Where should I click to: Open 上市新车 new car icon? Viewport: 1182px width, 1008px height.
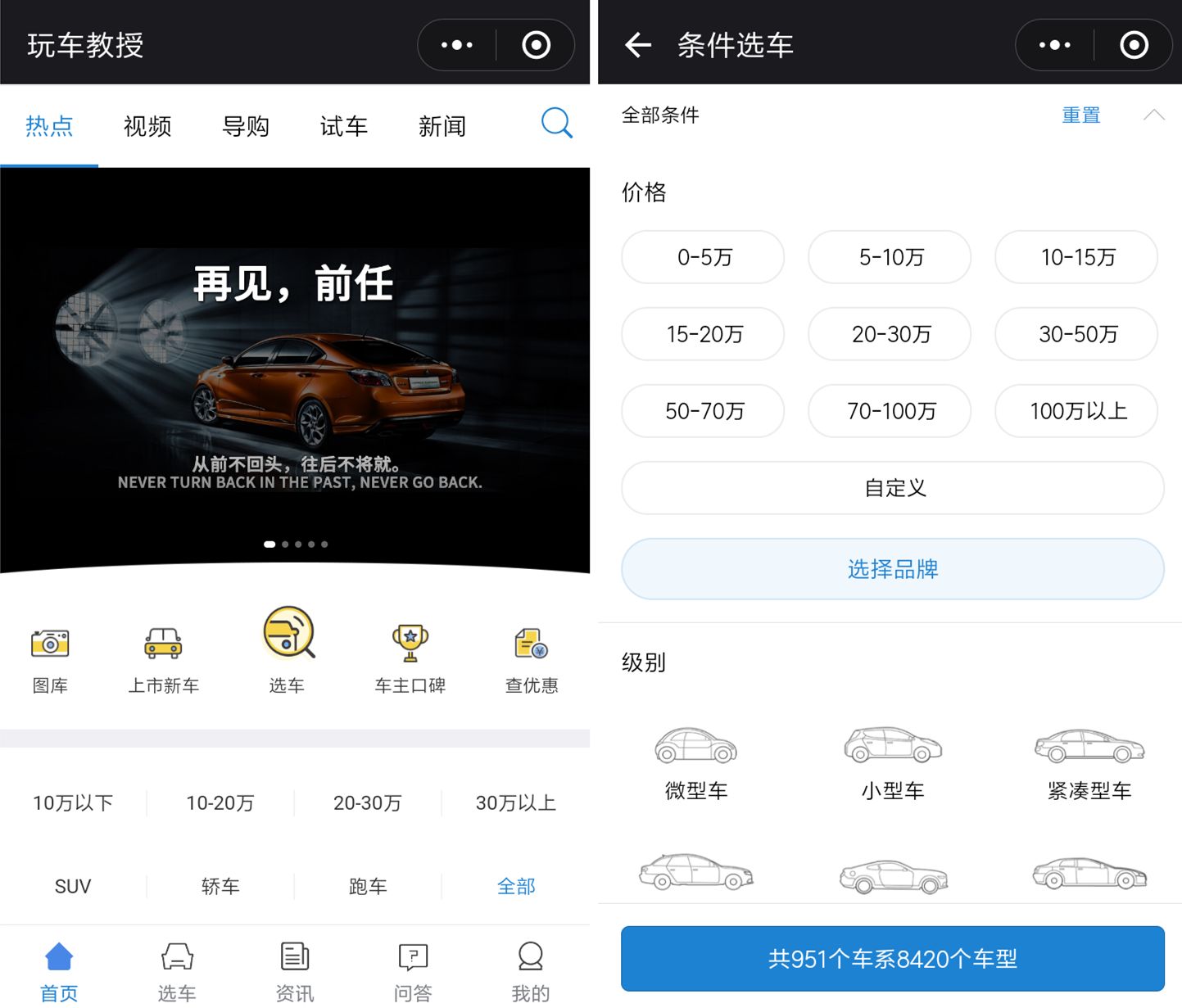pyautogui.click(x=163, y=644)
